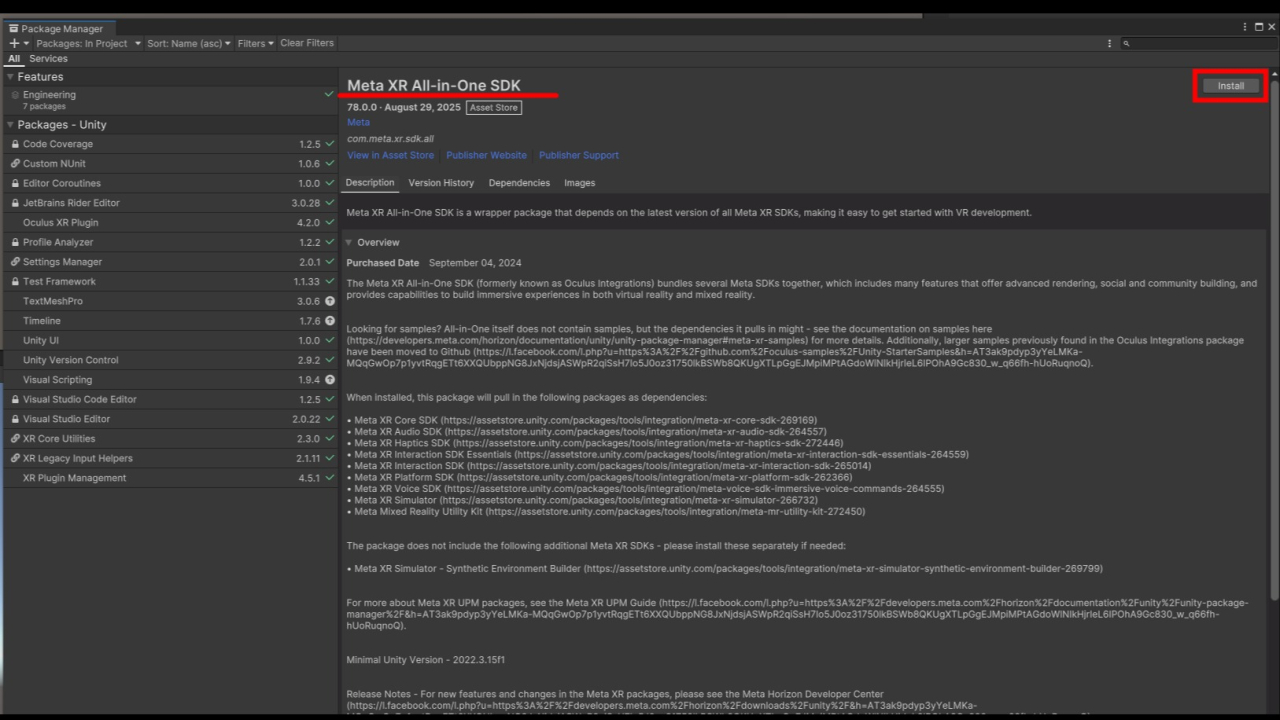1280x720 pixels.
Task: Click the lock icon beside Visual Studio Code Editor
Action: [x=15, y=399]
